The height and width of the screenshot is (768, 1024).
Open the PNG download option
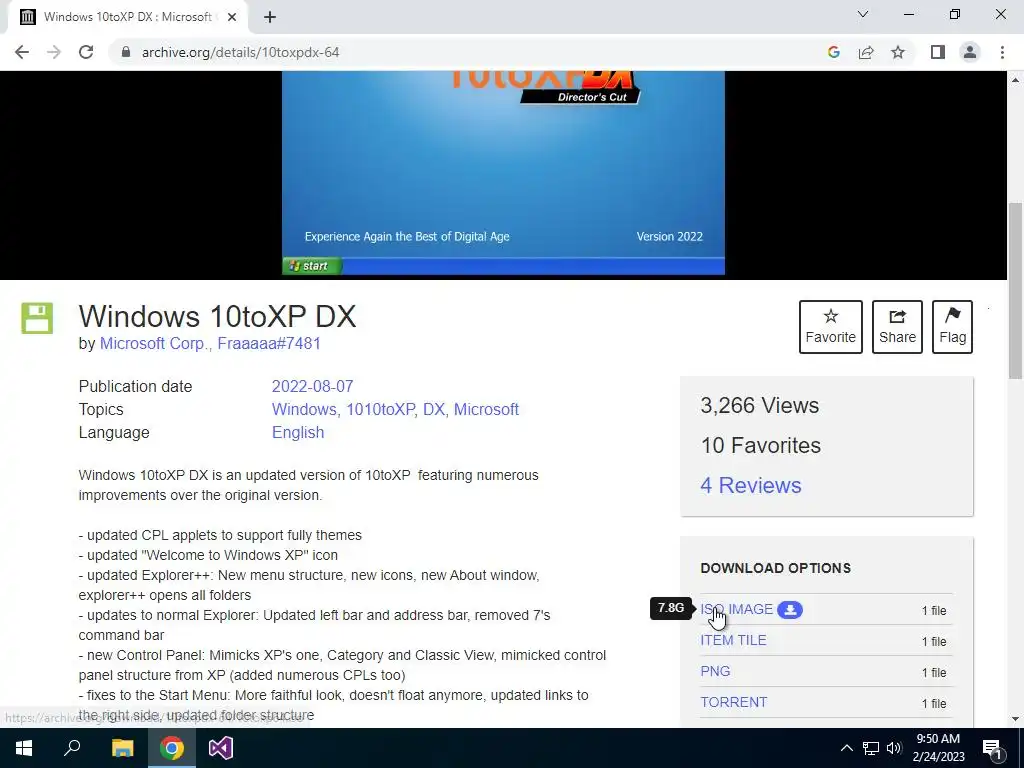click(715, 671)
